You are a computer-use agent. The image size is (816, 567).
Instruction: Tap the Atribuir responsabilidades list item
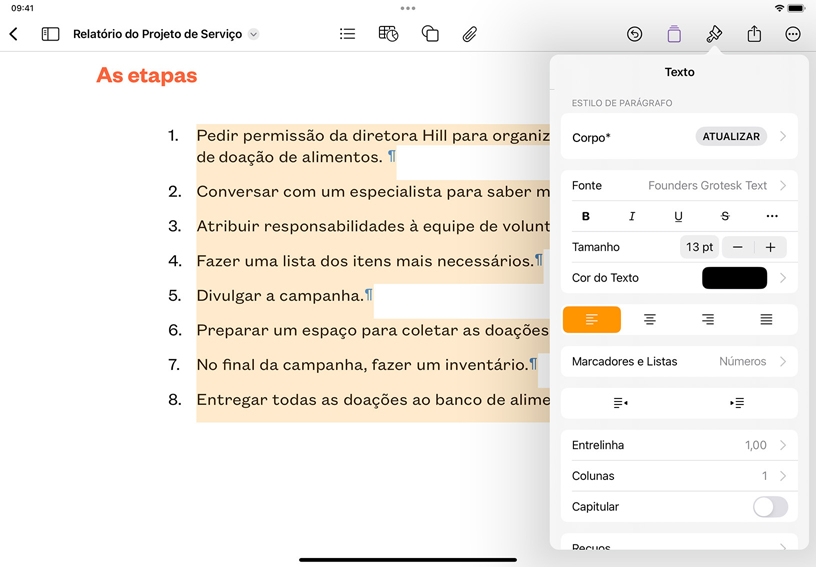373,226
